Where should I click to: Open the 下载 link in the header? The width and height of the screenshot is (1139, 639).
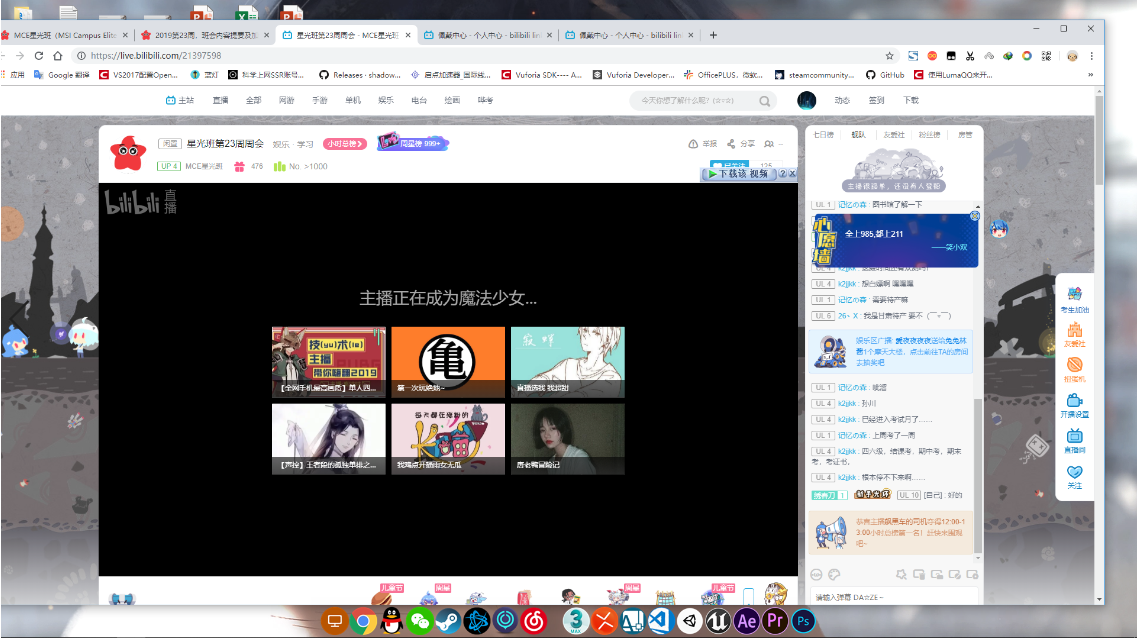point(911,100)
